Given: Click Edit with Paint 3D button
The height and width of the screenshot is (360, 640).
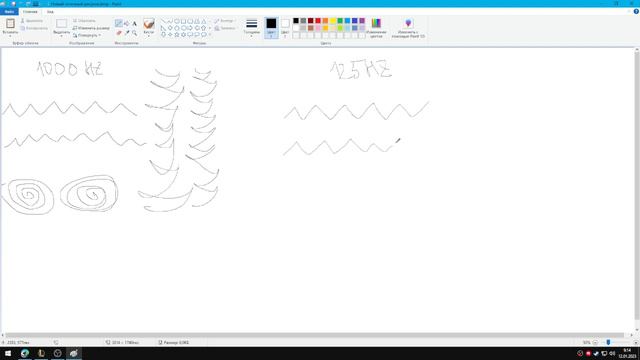Looking at the screenshot, I should coord(408,27).
